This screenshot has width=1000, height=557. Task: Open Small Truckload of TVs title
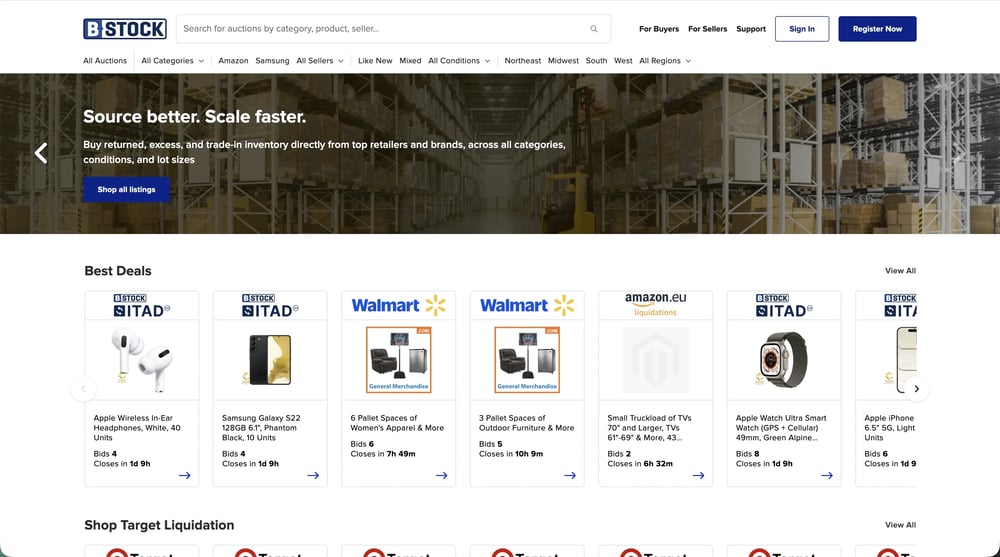click(x=649, y=427)
